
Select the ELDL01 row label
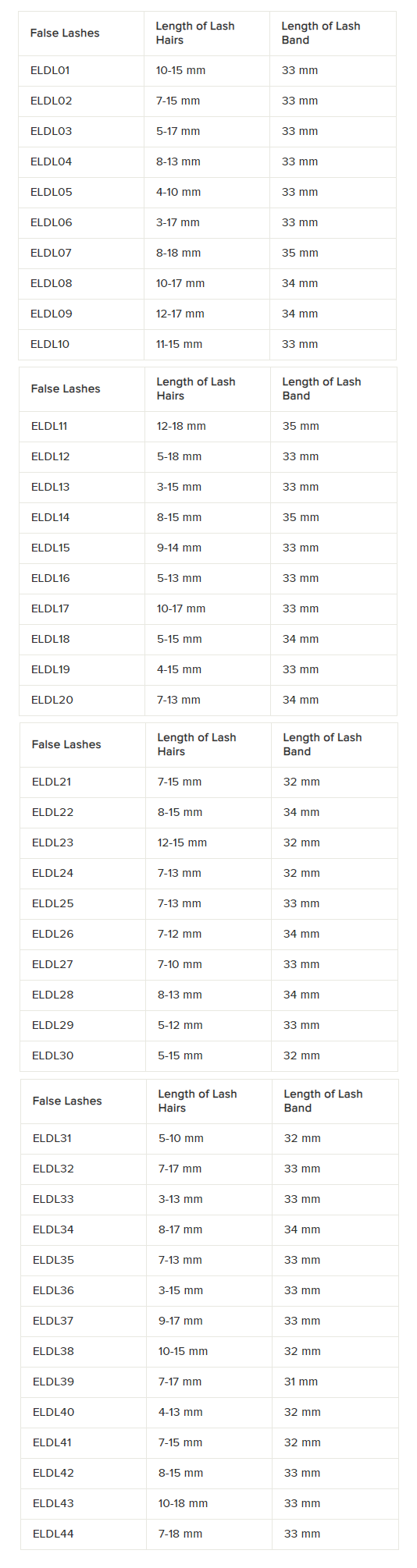point(50,70)
